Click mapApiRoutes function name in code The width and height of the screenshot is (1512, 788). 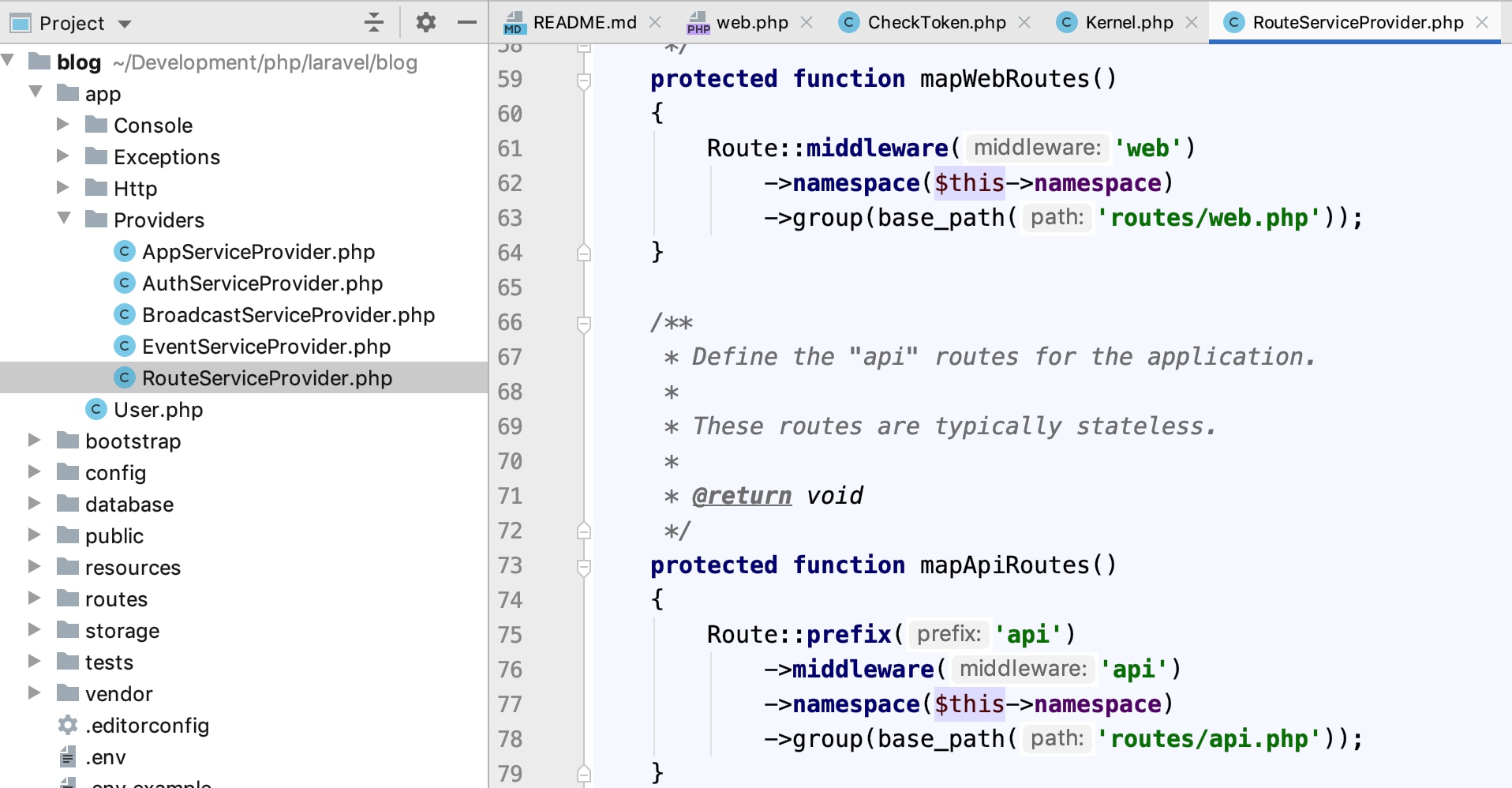[1004, 565]
